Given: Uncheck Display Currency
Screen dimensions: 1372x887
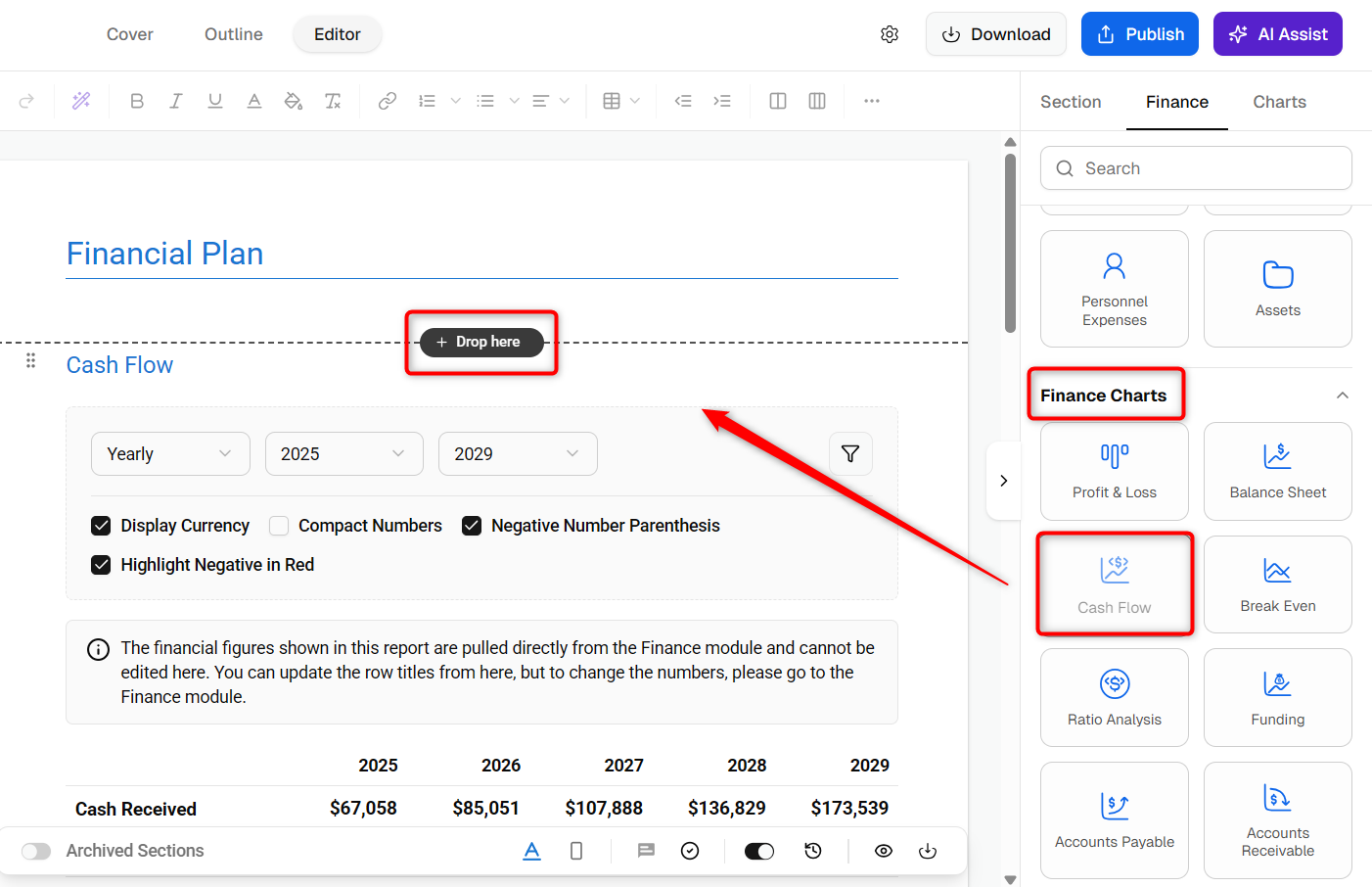Looking at the screenshot, I should (x=101, y=526).
